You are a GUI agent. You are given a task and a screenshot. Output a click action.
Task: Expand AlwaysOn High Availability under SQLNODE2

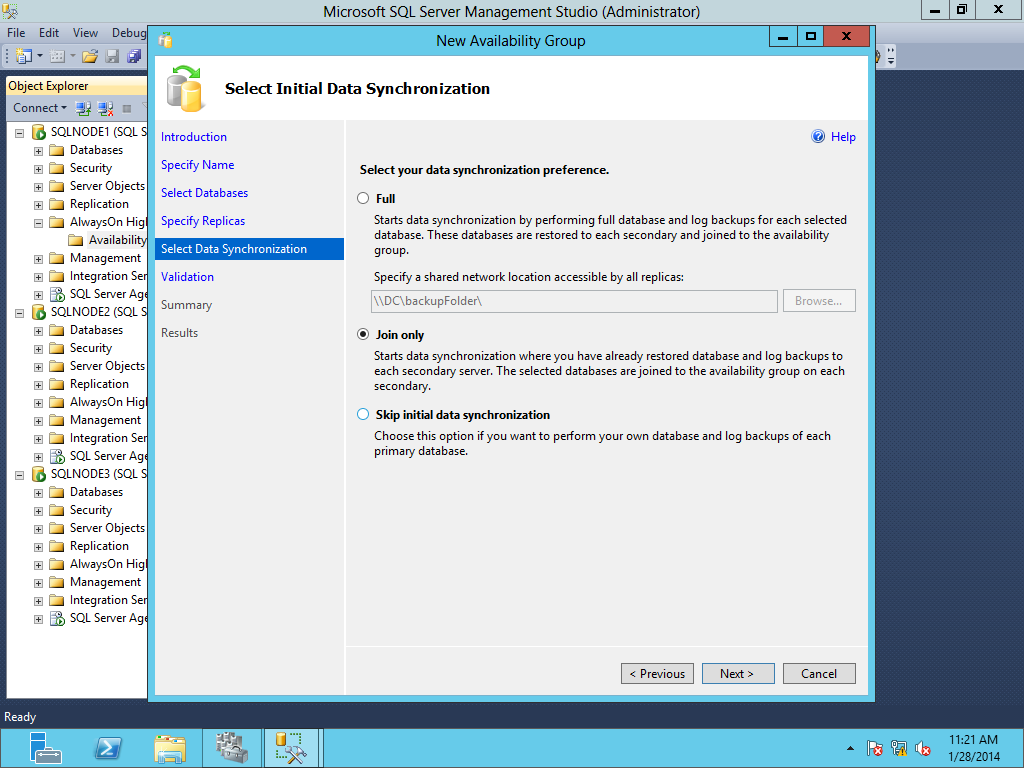point(39,403)
